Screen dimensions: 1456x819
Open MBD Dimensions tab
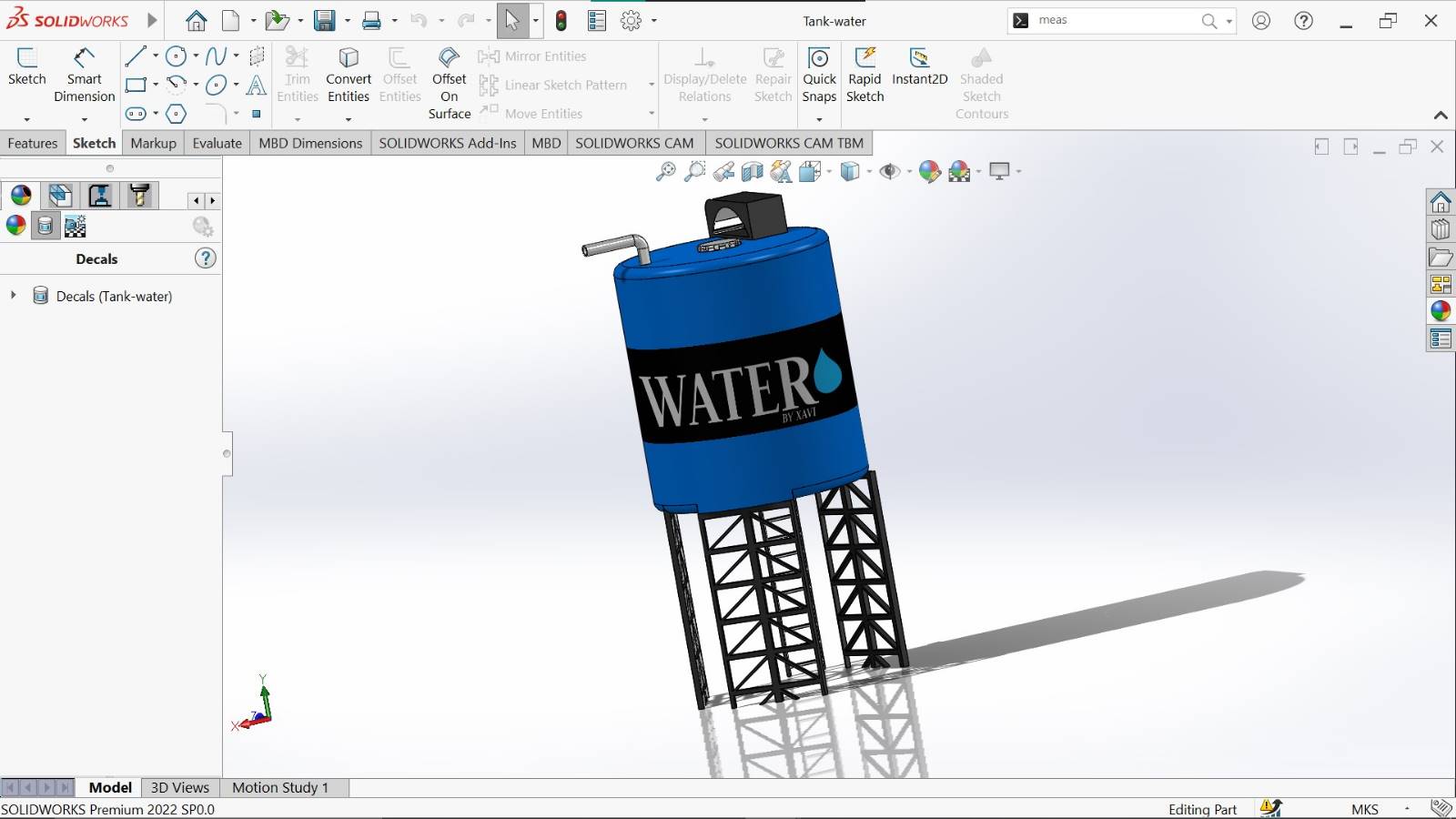310,143
